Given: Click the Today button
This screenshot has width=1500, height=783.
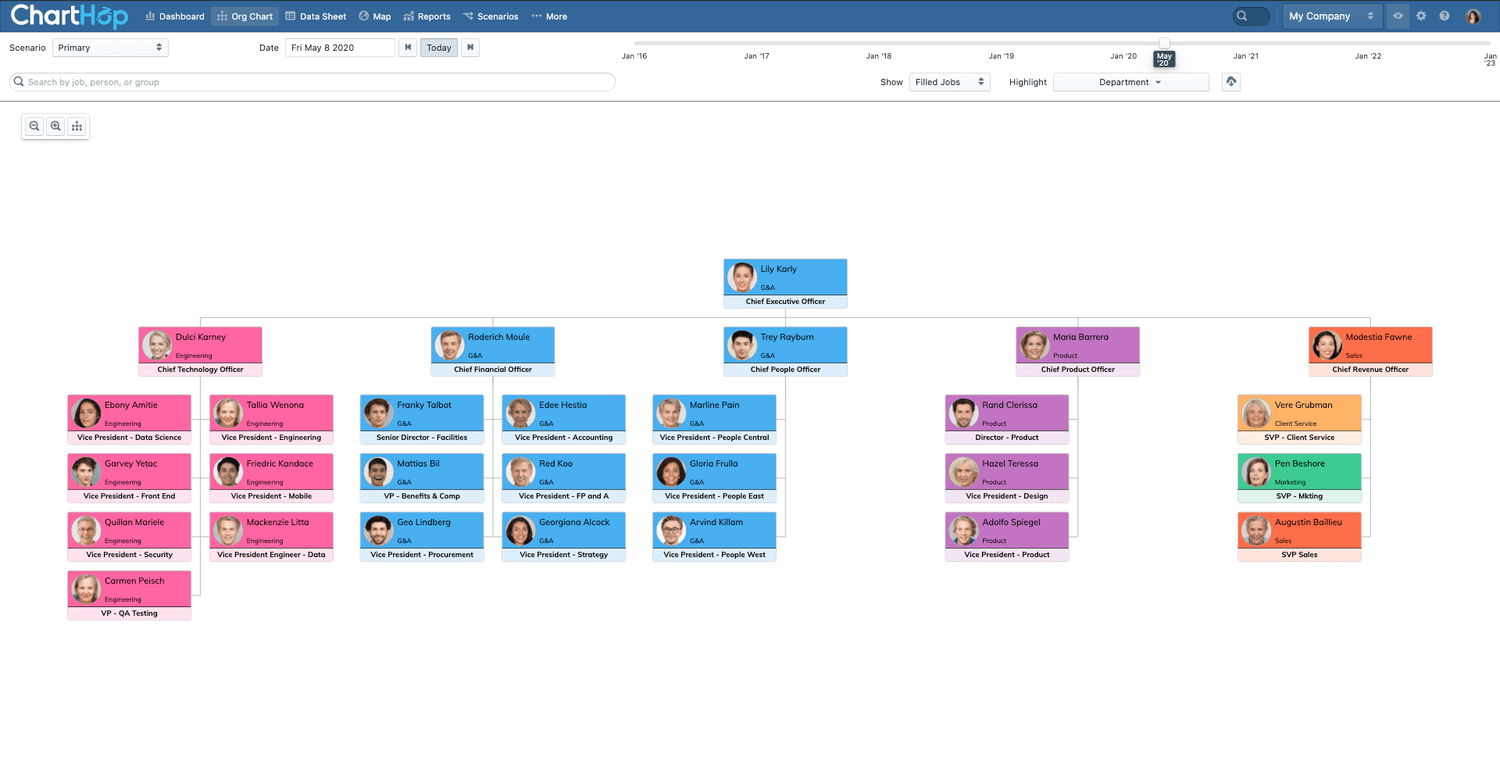Looking at the screenshot, I should click(x=439, y=47).
